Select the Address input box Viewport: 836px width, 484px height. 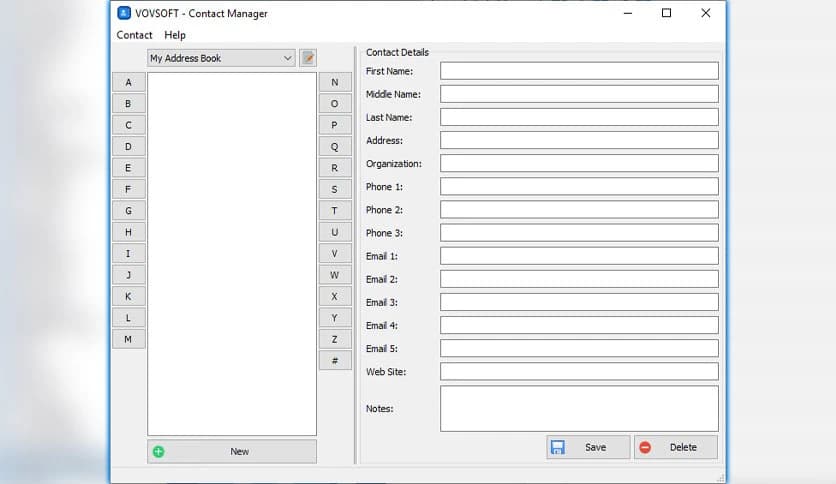coord(579,140)
